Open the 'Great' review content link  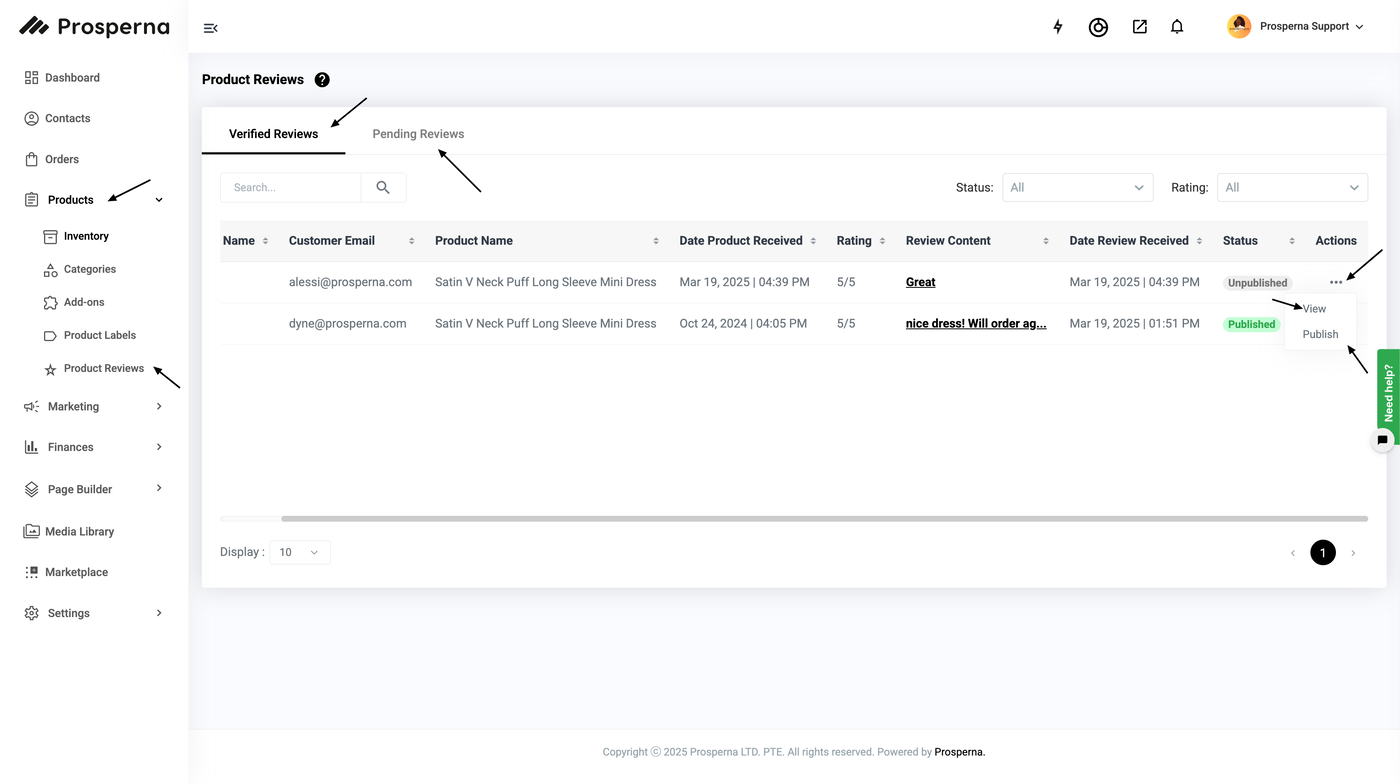click(x=920, y=283)
